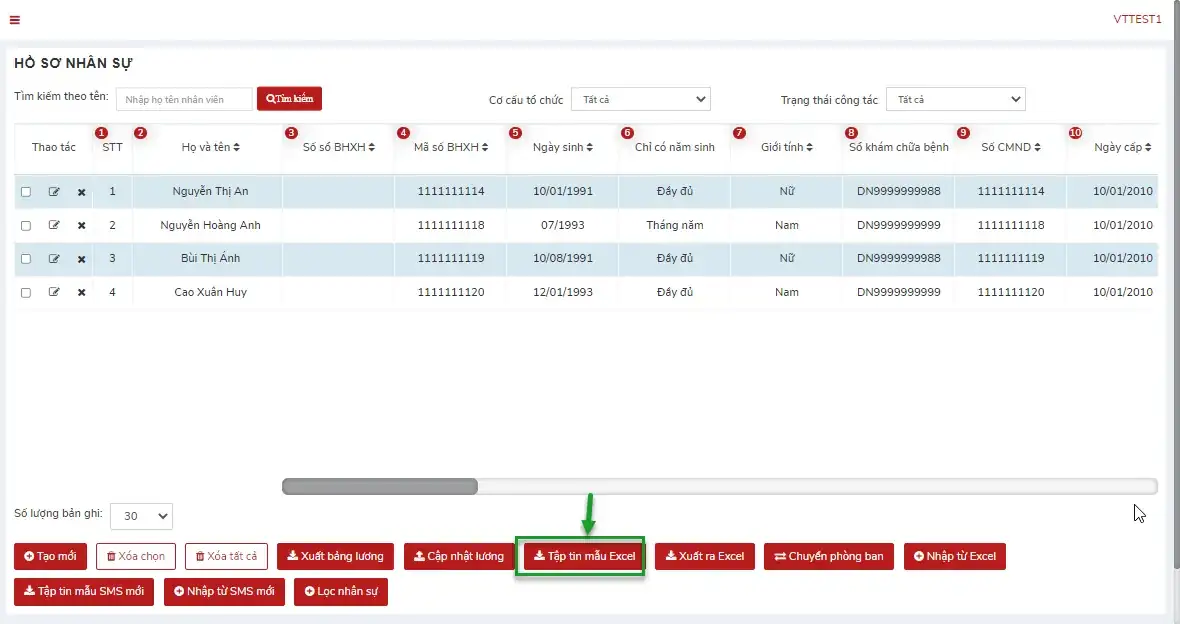
Task: Click the birth date 12/01/1993 cell
Action: pyautogui.click(x=563, y=292)
